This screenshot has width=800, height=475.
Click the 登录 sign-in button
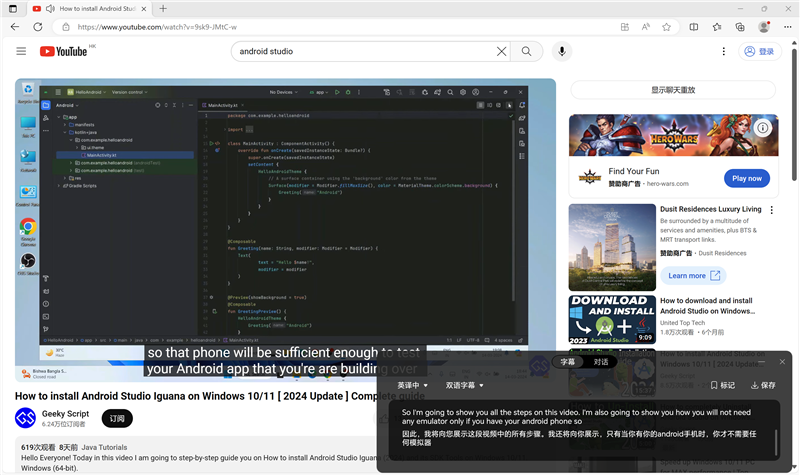760,52
